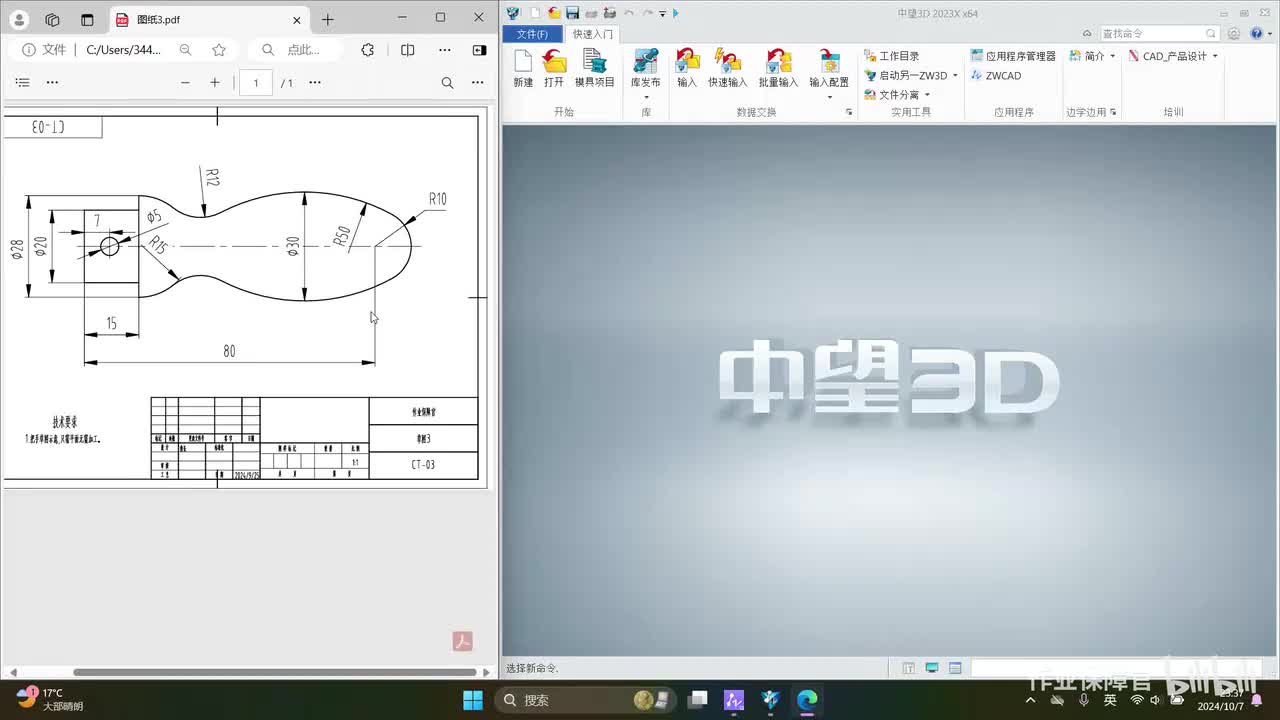Toggle Edge split screen icon
1280x720 pixels.
(408, 50)
